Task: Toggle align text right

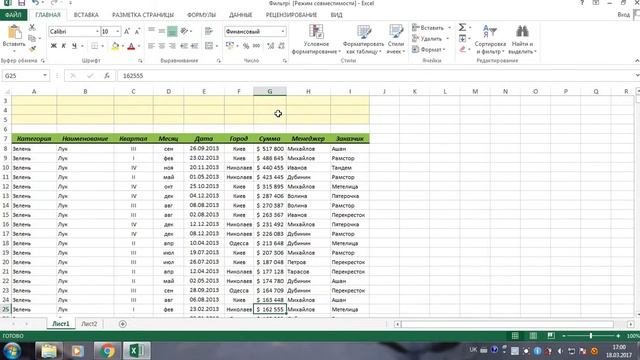Action: click(x=172, y=46)
